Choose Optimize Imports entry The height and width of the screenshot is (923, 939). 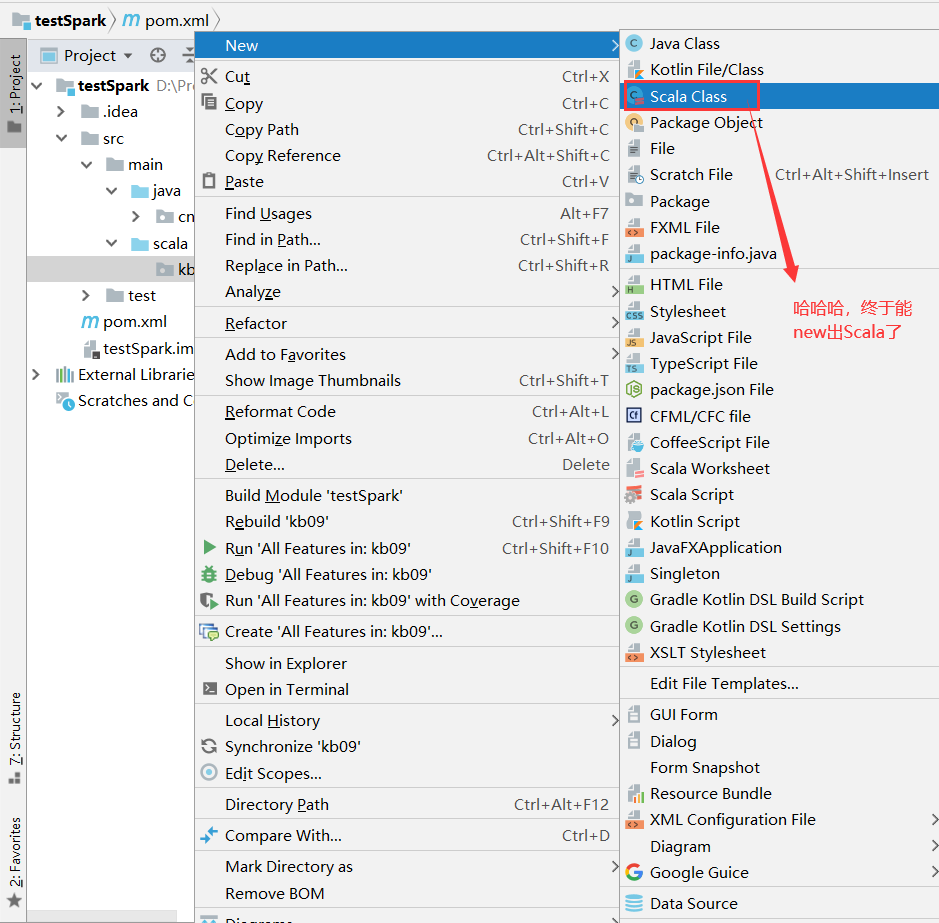tap(407, 438)
